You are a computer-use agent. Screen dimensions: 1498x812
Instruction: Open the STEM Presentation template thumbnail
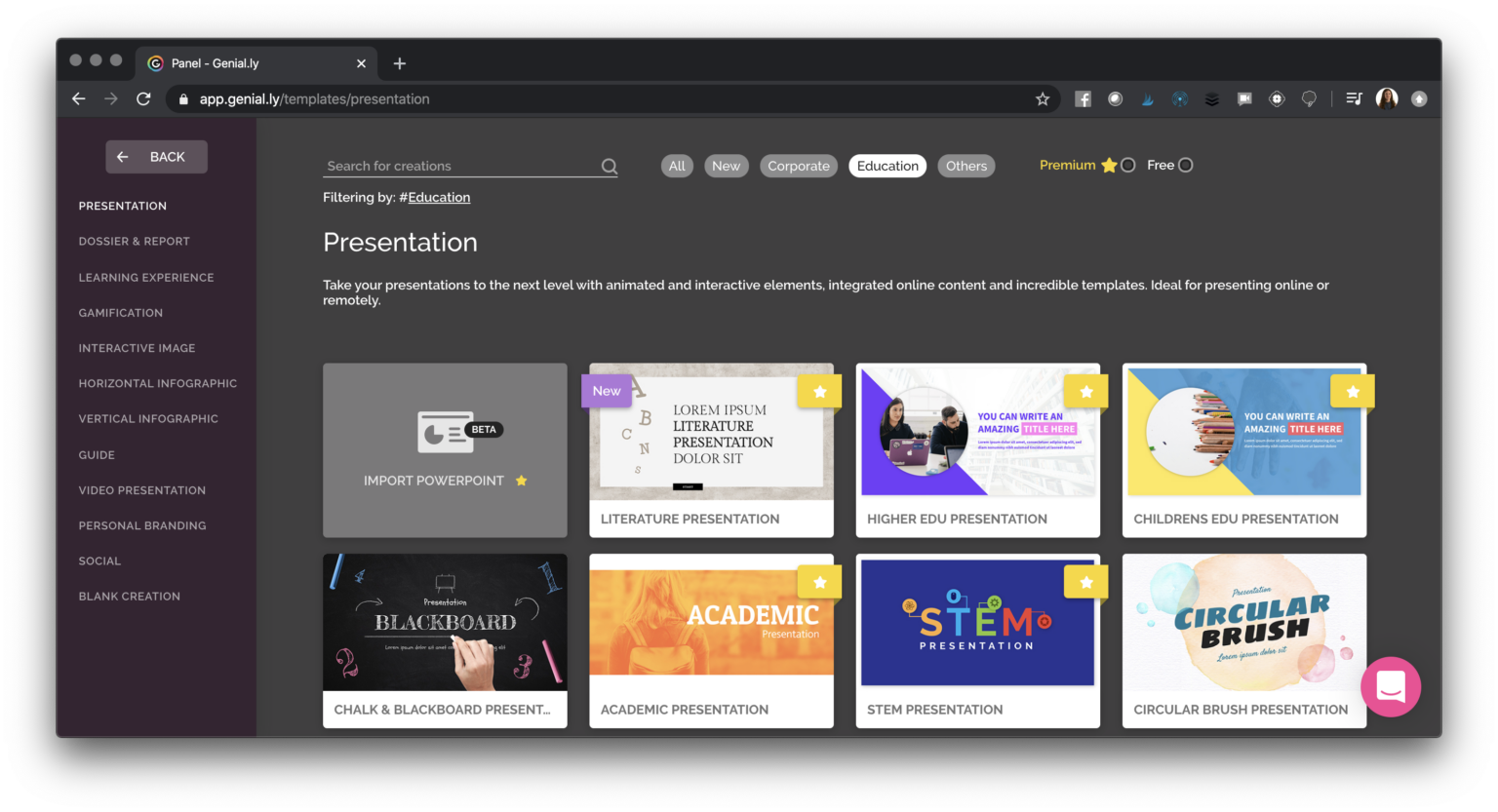[x=977, y=622]
